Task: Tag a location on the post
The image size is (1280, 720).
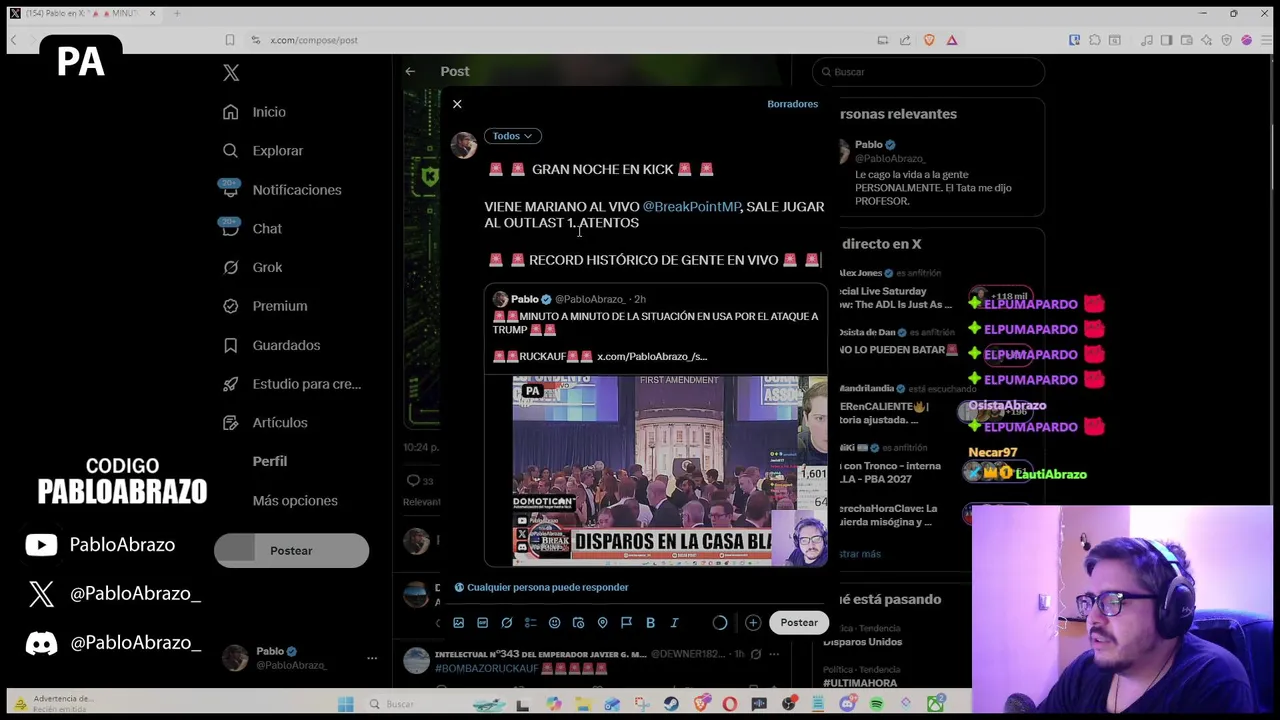Action: [x=602, y=623]
